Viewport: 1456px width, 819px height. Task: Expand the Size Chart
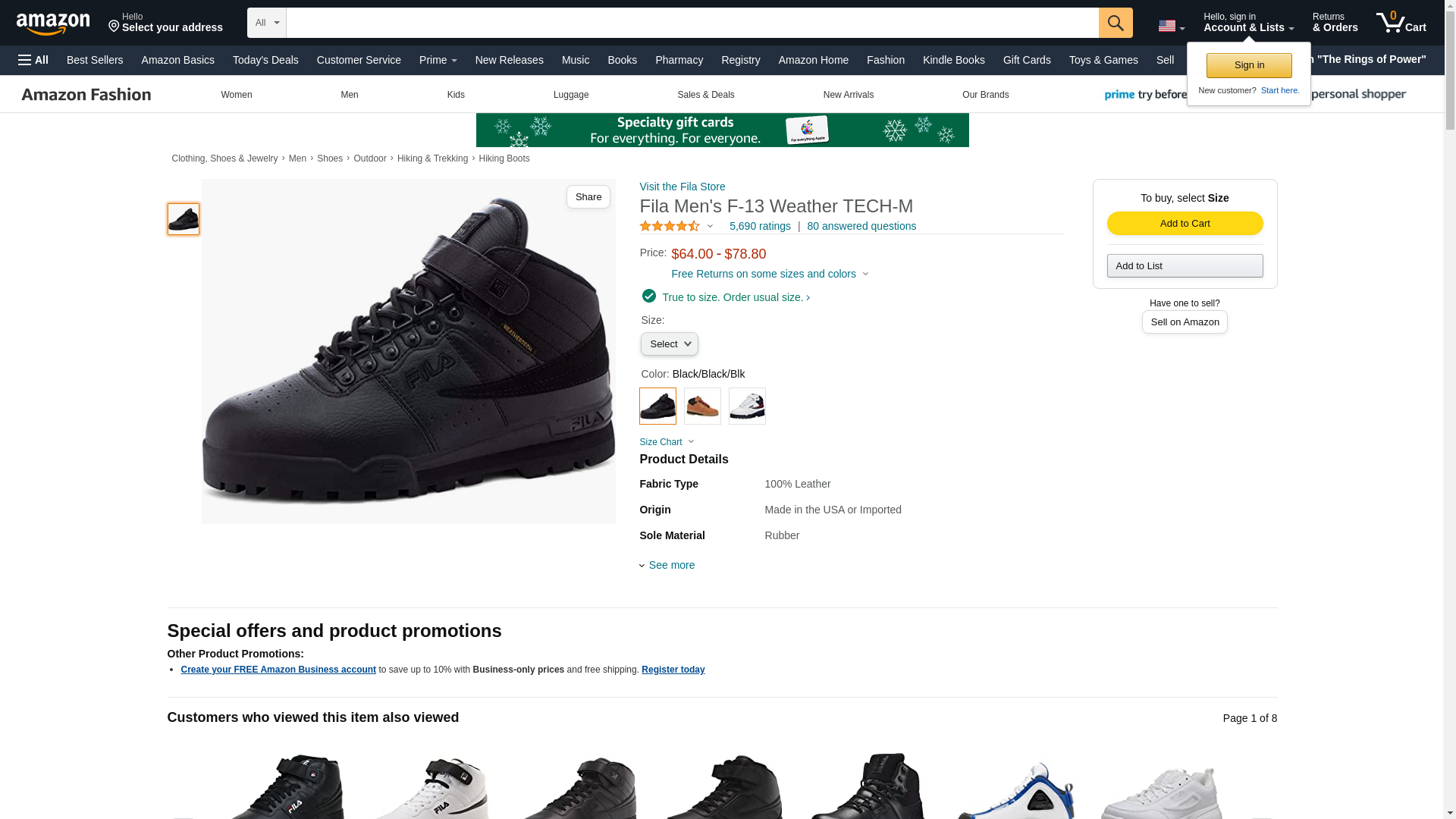667,442
